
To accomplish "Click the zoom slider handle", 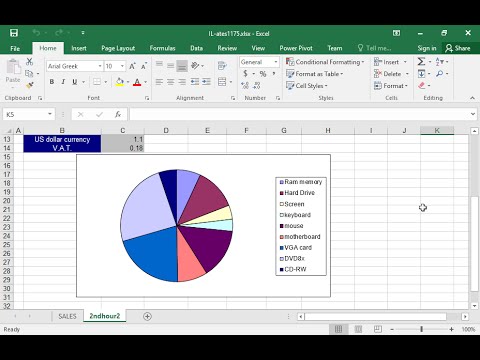I will (422, 329).
